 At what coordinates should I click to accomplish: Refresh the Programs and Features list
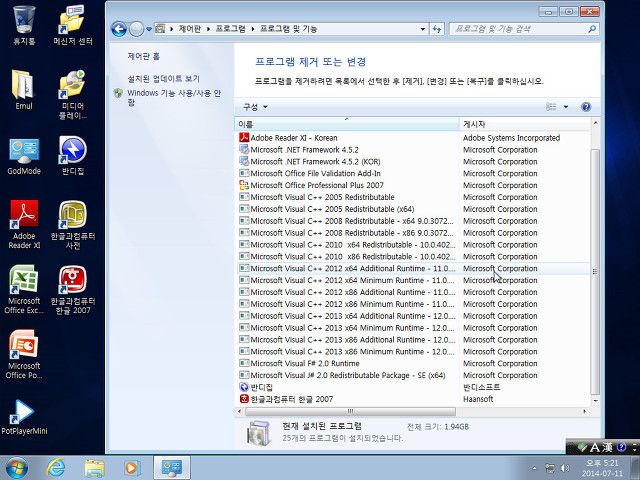pyautogui.click(x=437, y=29)
